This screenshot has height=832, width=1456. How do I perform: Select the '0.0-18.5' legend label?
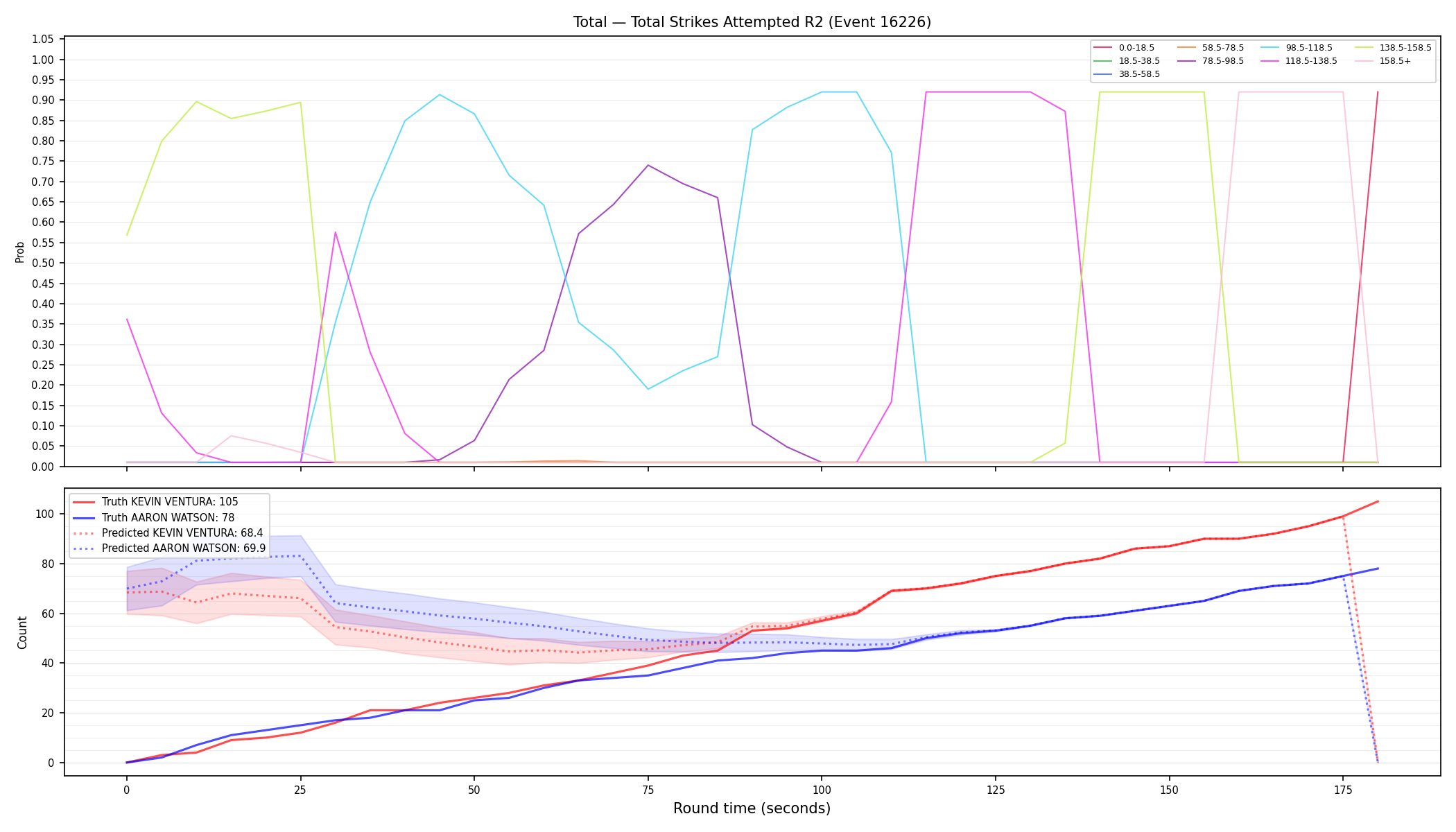click(1136, 48)
